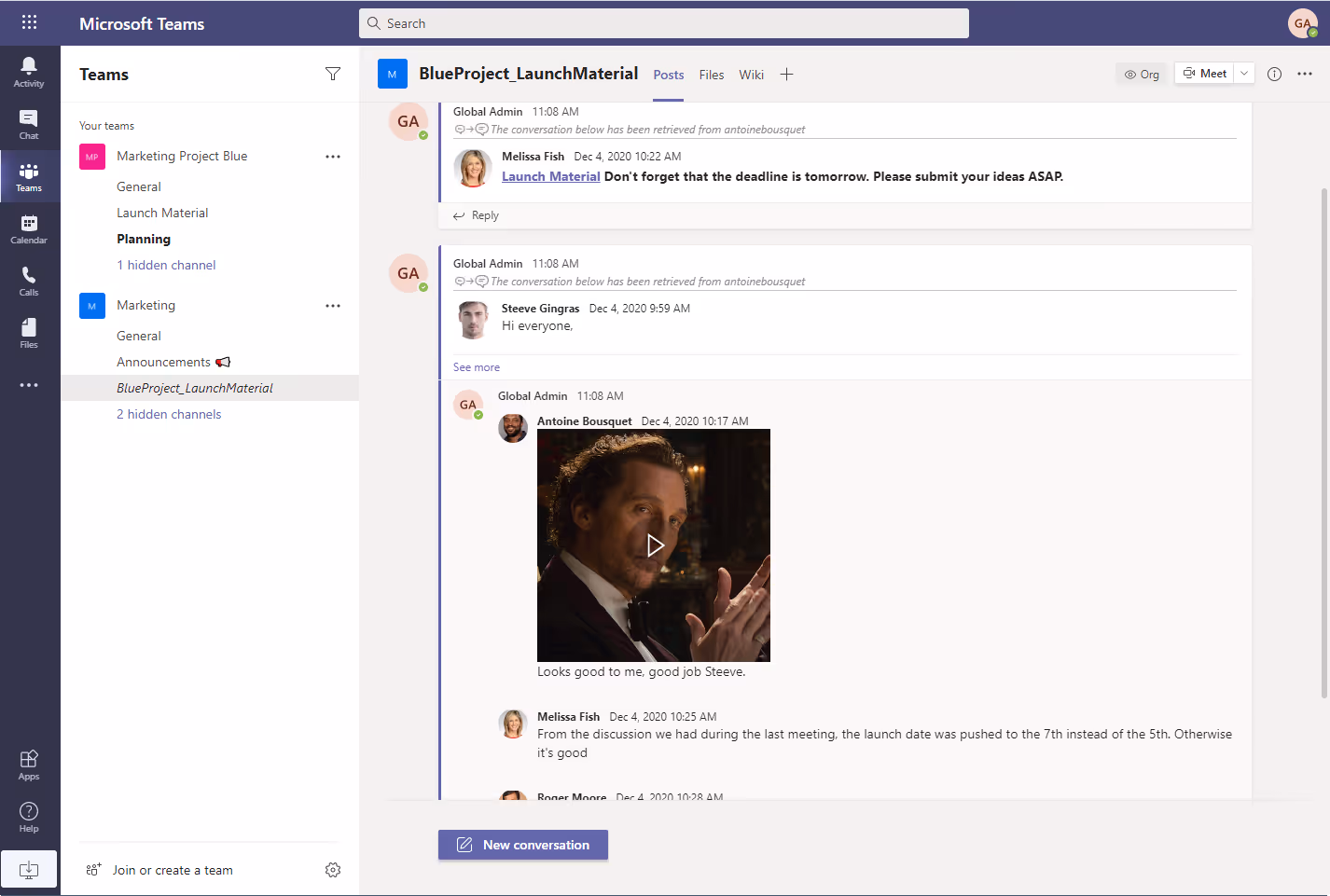The width and height of the screenshot is (1330, 896).
Task: Open the manage teams gear icon
Action: 333,870
